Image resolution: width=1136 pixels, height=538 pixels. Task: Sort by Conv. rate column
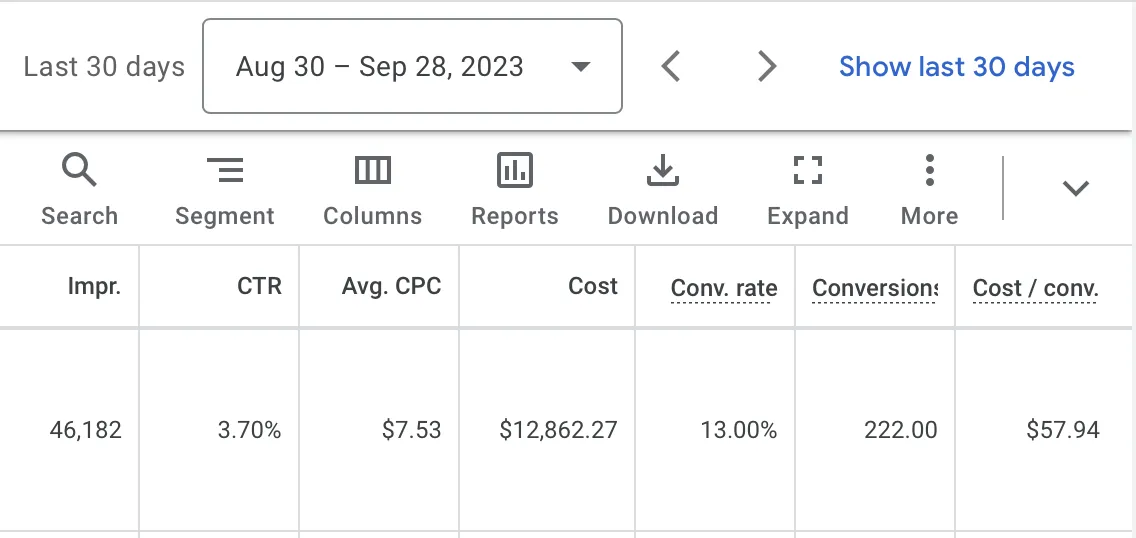[724, 288]
